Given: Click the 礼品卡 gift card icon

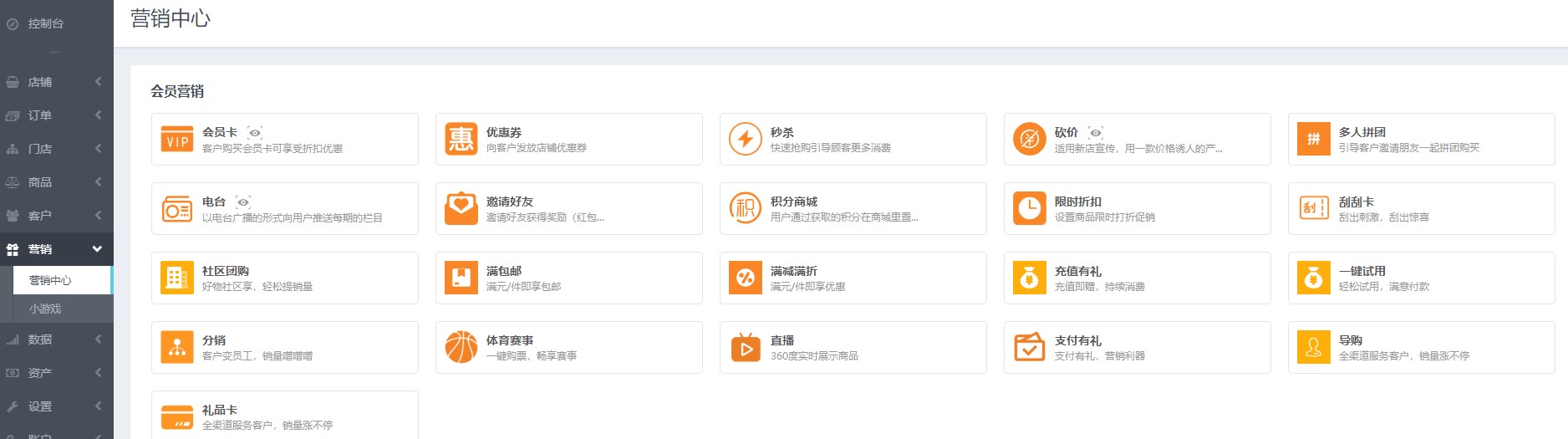Looking at the screenshot, I should 177,416.
